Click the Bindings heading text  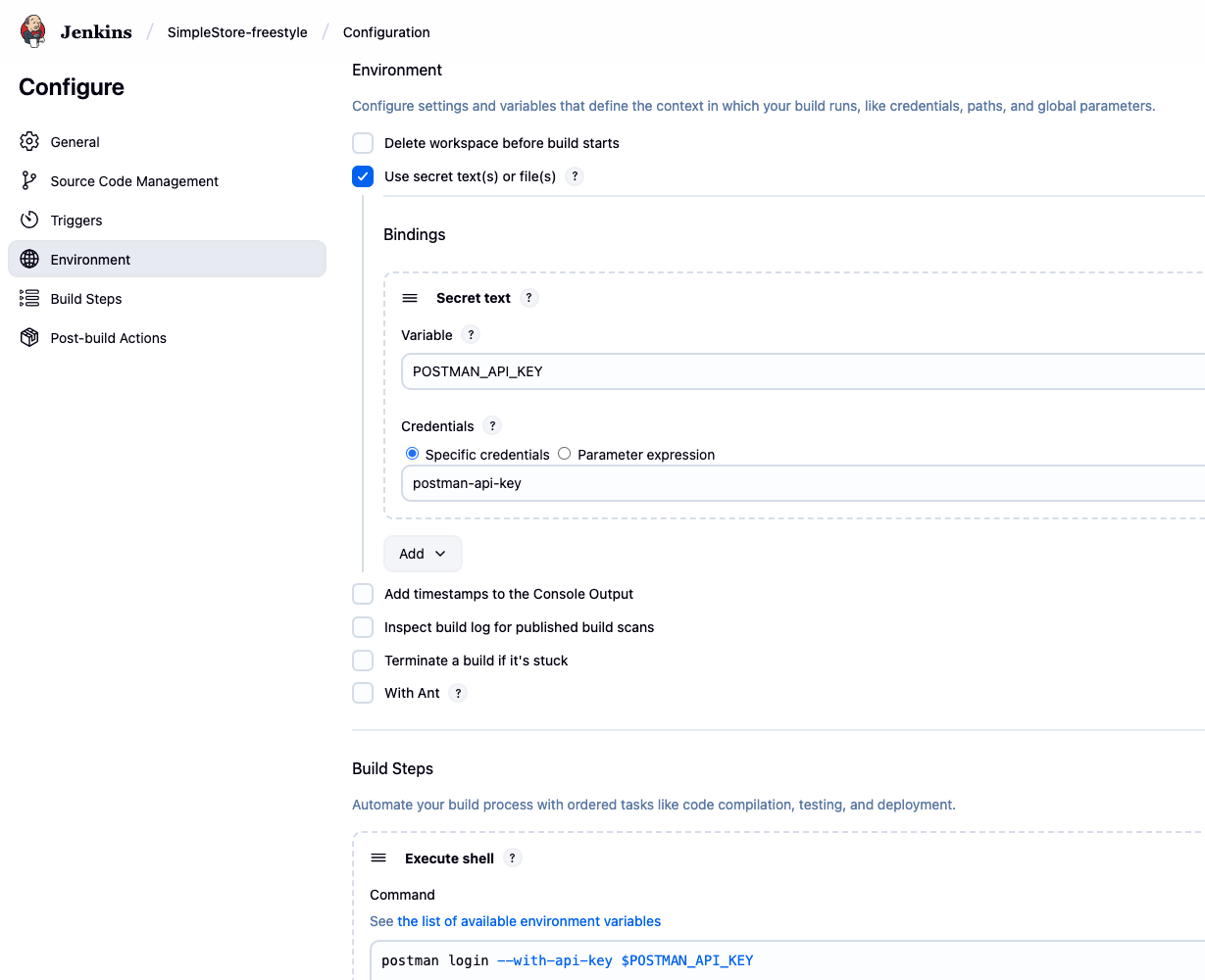point(415,234)
